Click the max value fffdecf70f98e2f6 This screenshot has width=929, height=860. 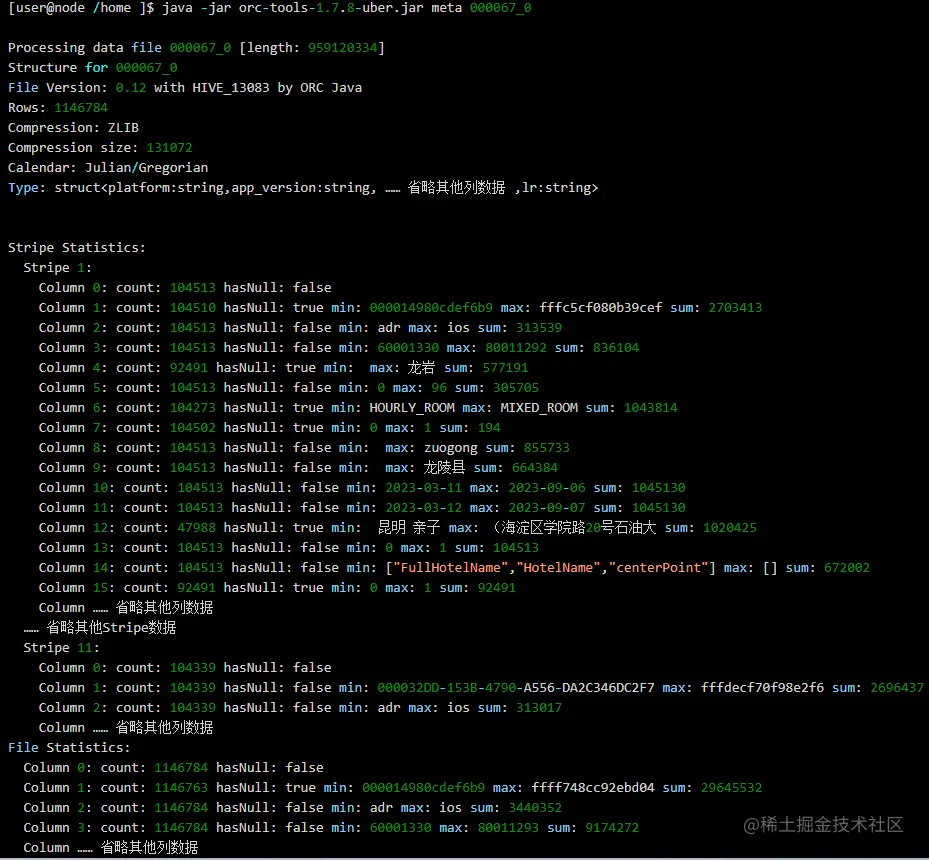763,688
